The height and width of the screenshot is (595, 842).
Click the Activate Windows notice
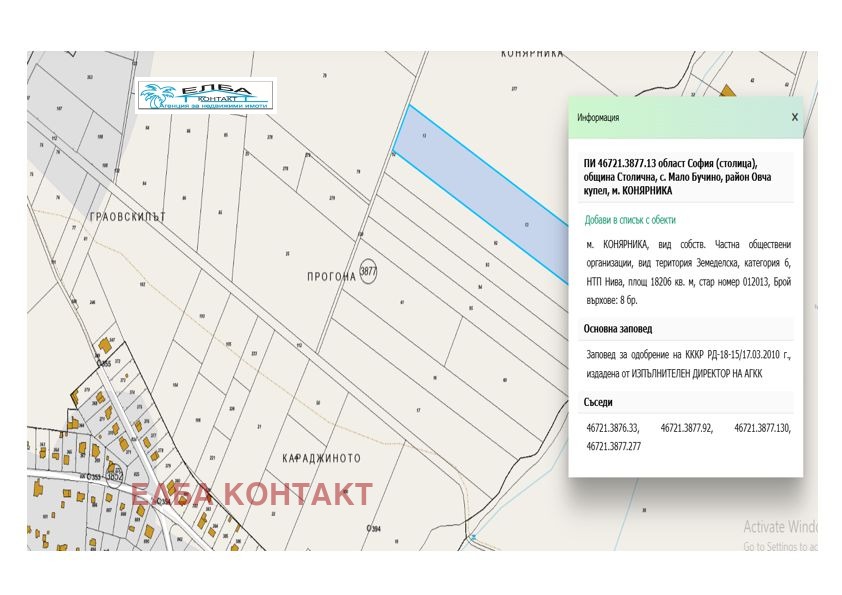(780, 527)
